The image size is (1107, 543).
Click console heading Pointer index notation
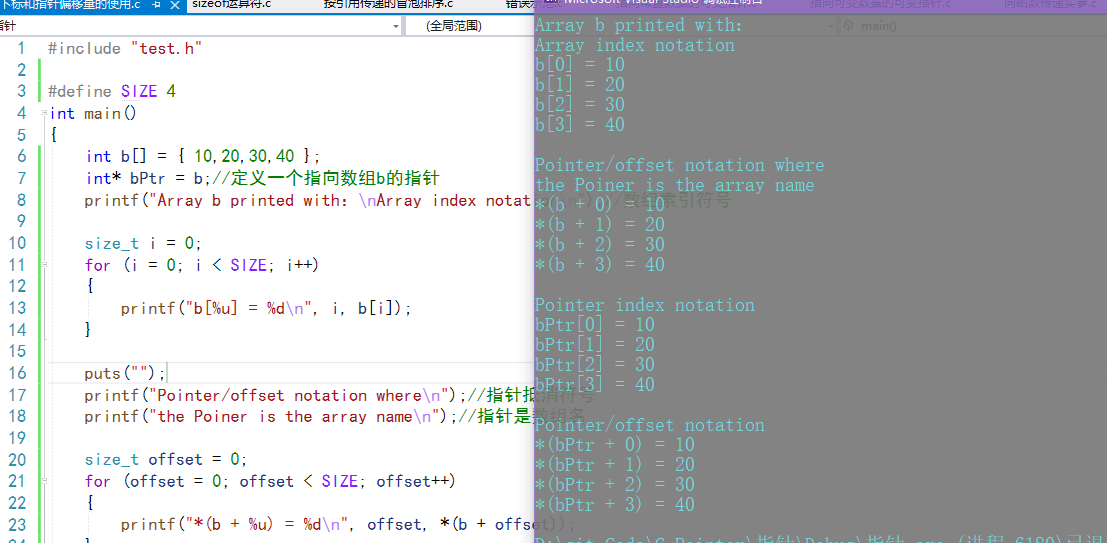pyautogui.click(x=645, y=305)
